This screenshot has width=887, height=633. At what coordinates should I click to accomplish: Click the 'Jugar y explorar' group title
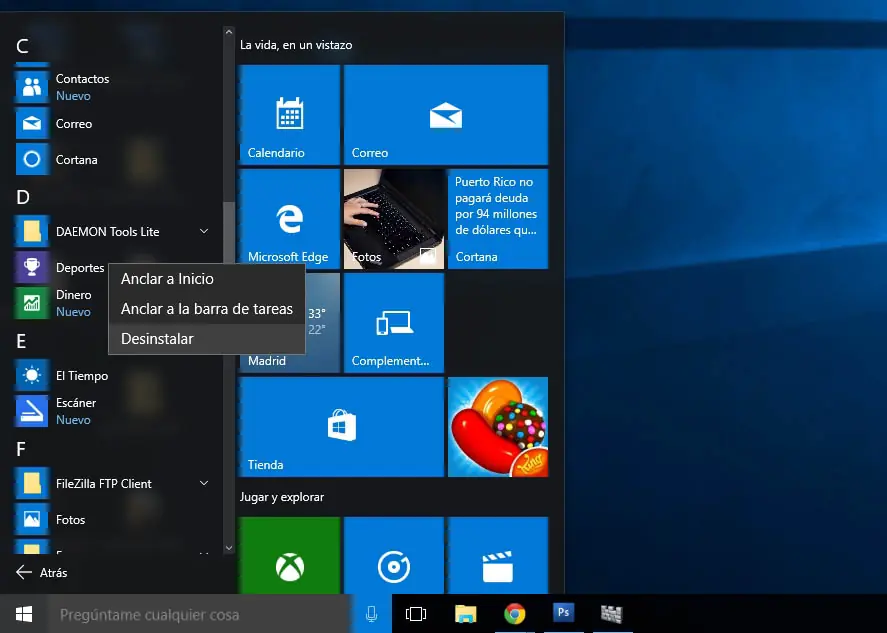[282, 497]
